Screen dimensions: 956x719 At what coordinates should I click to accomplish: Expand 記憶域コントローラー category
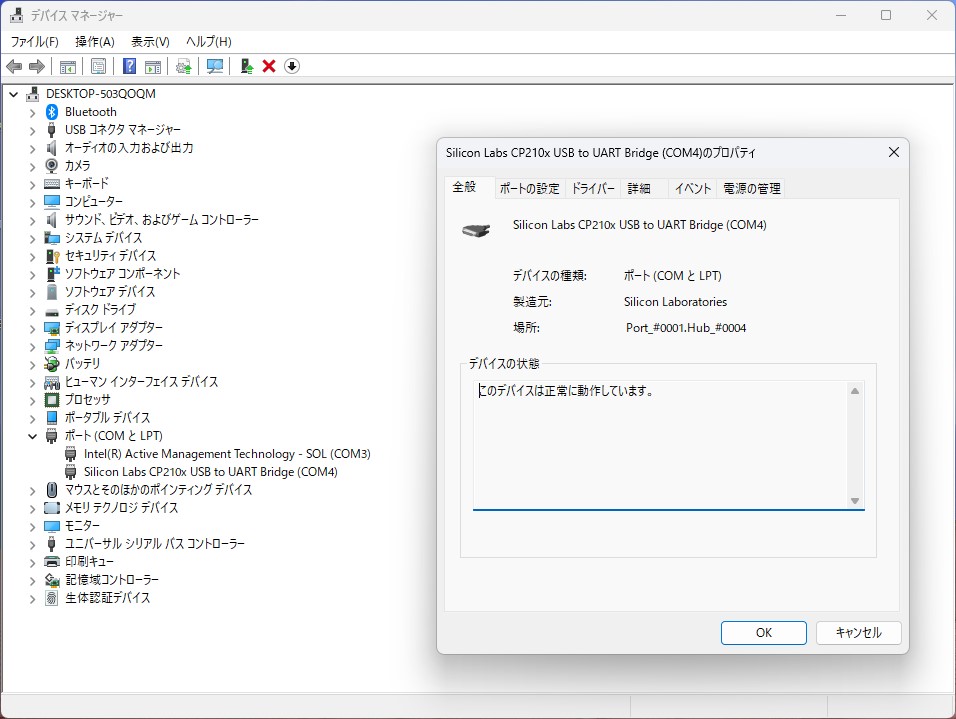(32, 580)
